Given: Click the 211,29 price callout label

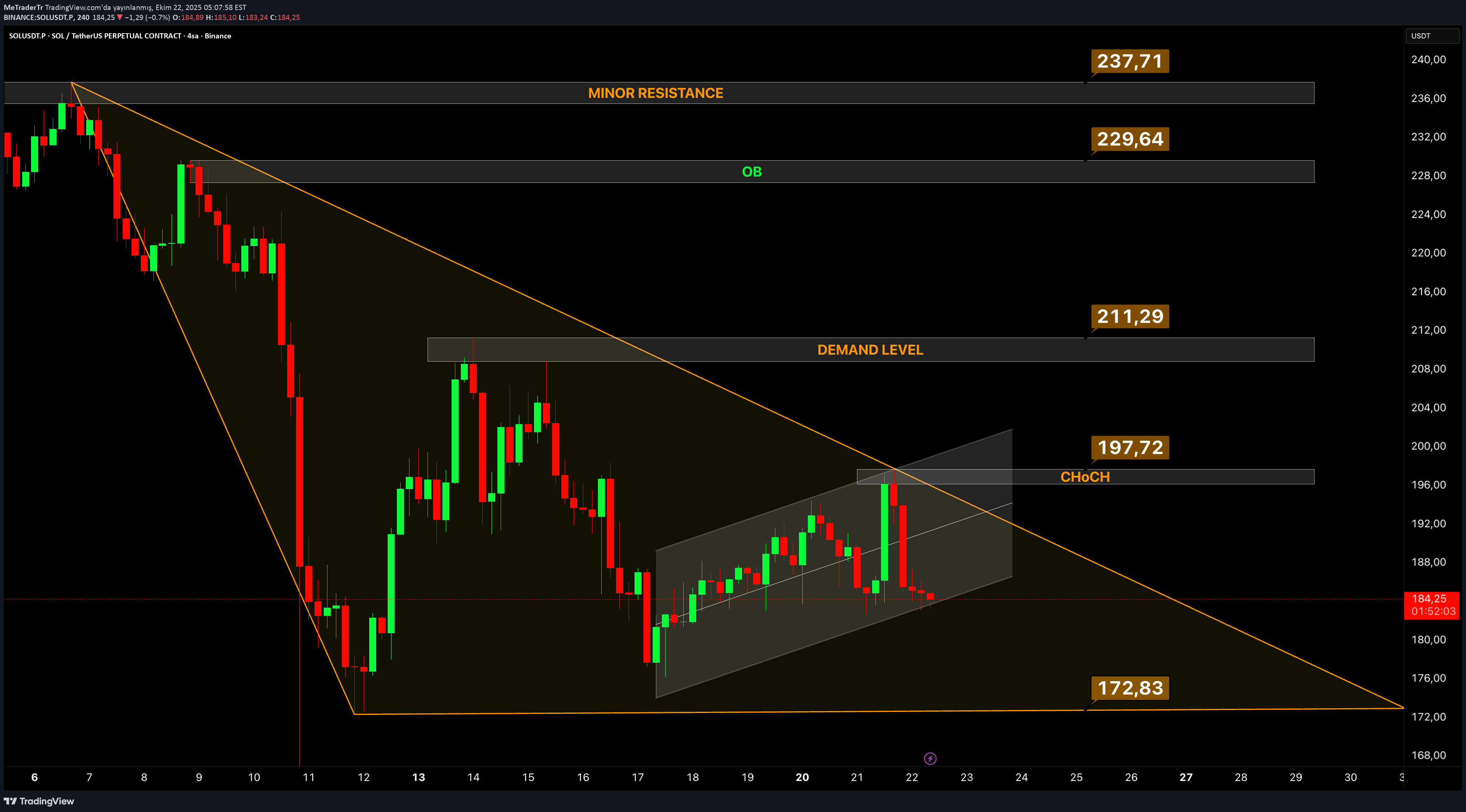Looking at the screenshot, I should point(1130,316).
